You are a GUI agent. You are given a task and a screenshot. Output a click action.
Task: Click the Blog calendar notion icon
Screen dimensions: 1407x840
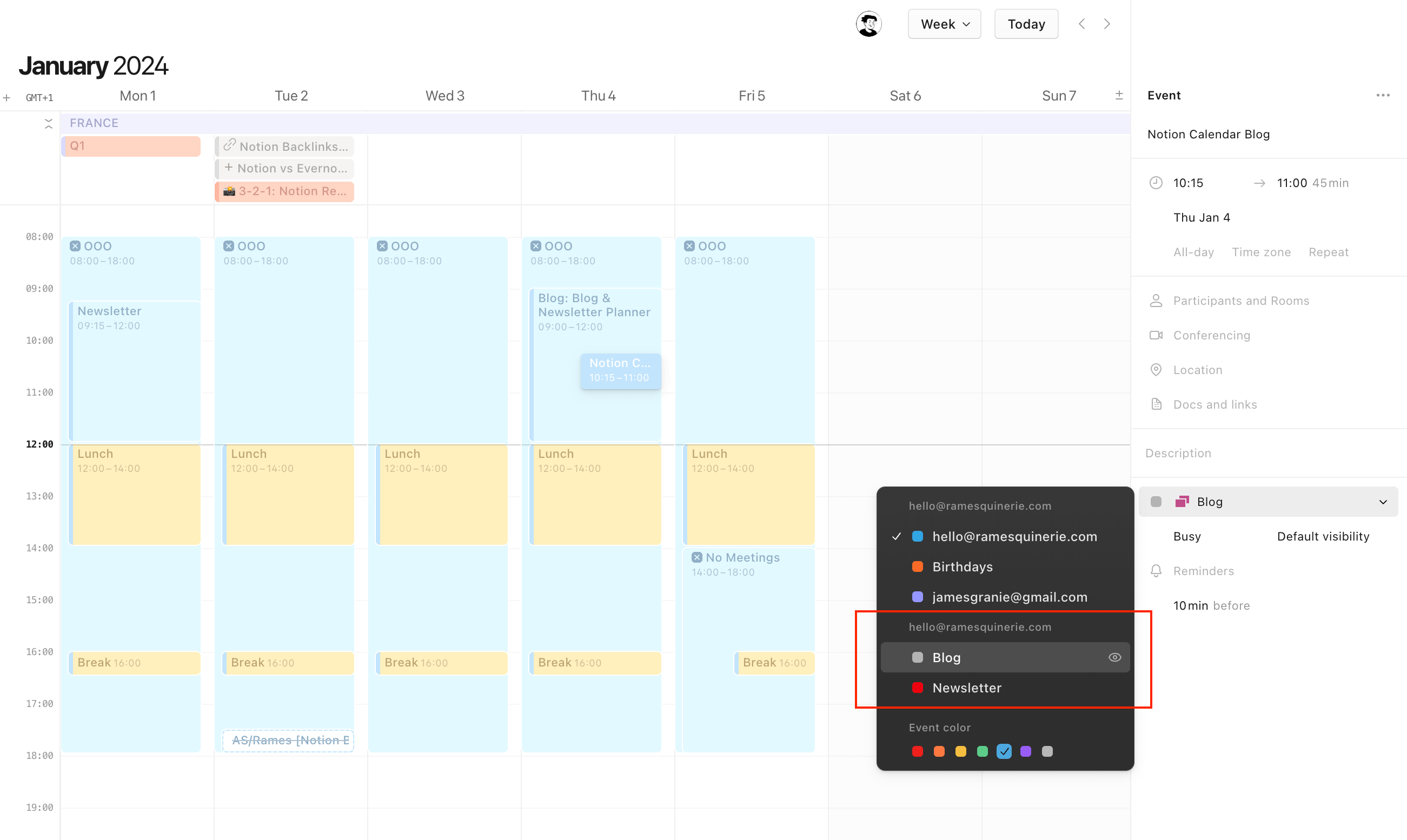[1182, 502]
